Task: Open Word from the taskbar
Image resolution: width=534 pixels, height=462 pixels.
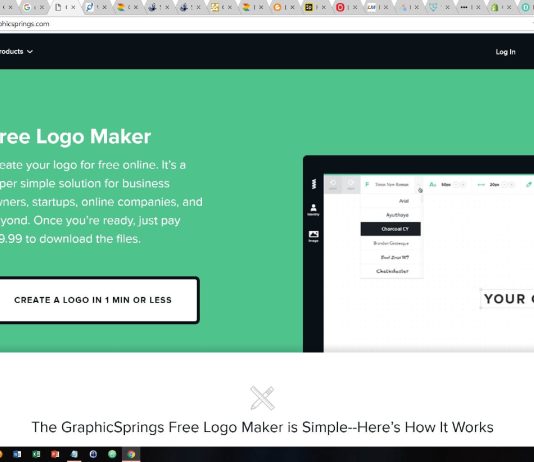Action: click(x=17, y=454)
